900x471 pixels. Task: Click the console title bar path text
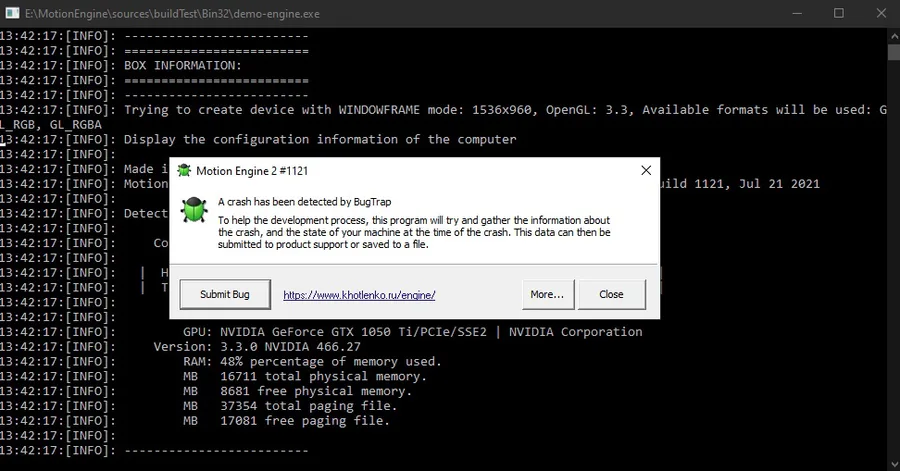(172, 14)
